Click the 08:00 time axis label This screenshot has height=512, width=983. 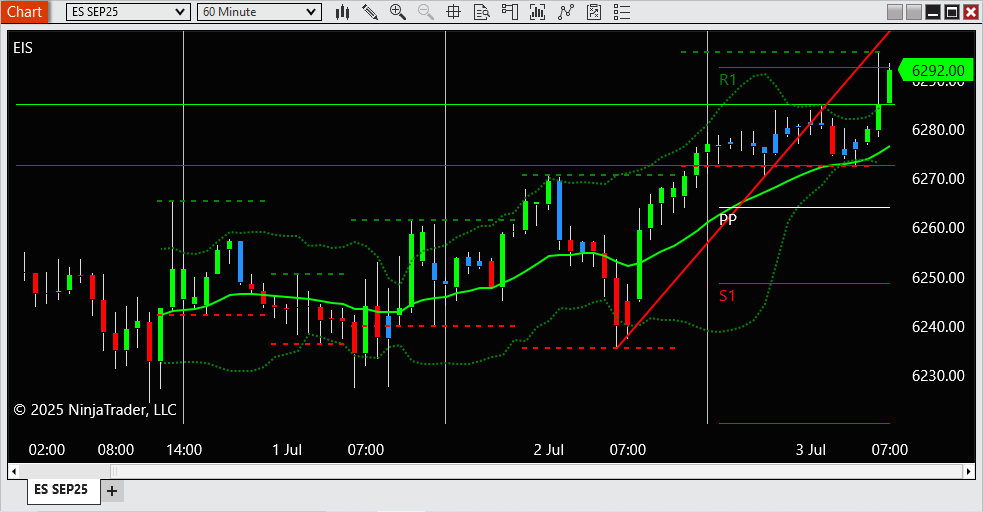(x=116, y=449)
